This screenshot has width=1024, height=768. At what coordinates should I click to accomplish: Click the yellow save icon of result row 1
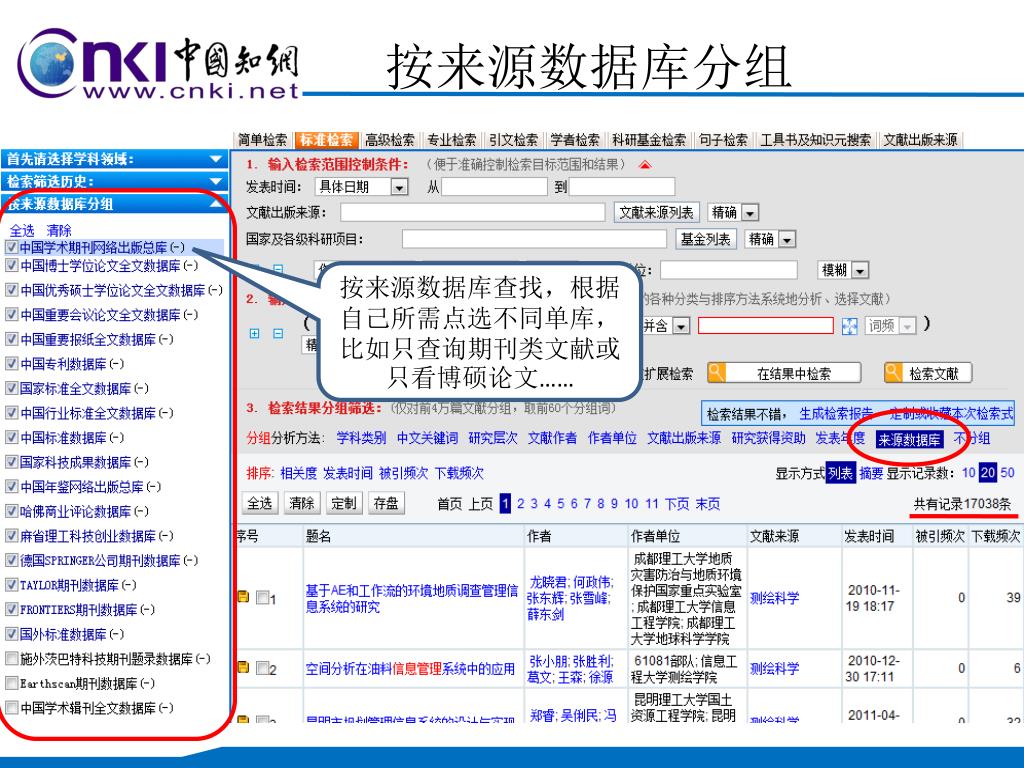point(243,596)
